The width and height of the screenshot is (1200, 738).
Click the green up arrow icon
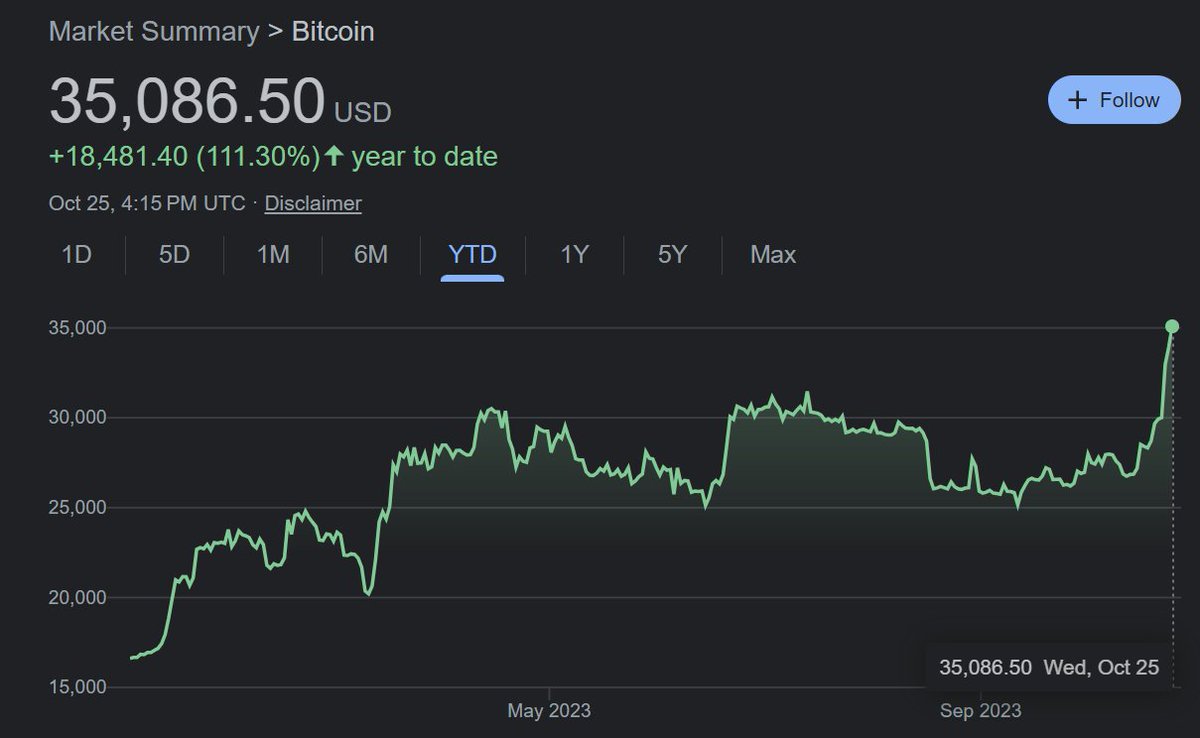pyautogui.click(x=334, y=156)
